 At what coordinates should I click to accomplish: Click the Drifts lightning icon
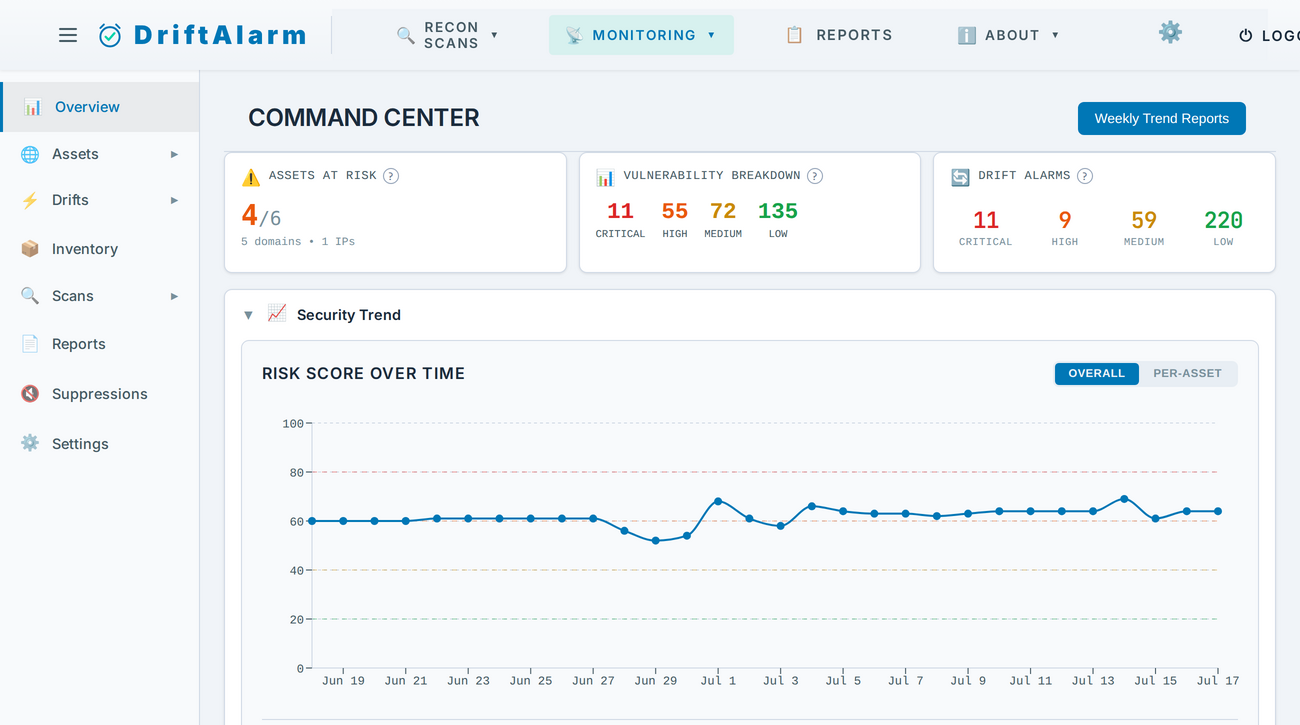pyautogui.click(x=31, y=200)
